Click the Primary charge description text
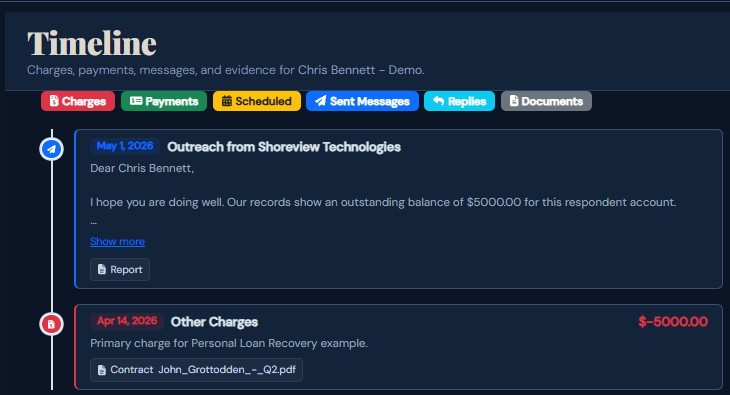Screen dimensions: 730x395 click(x=229, y=343)
